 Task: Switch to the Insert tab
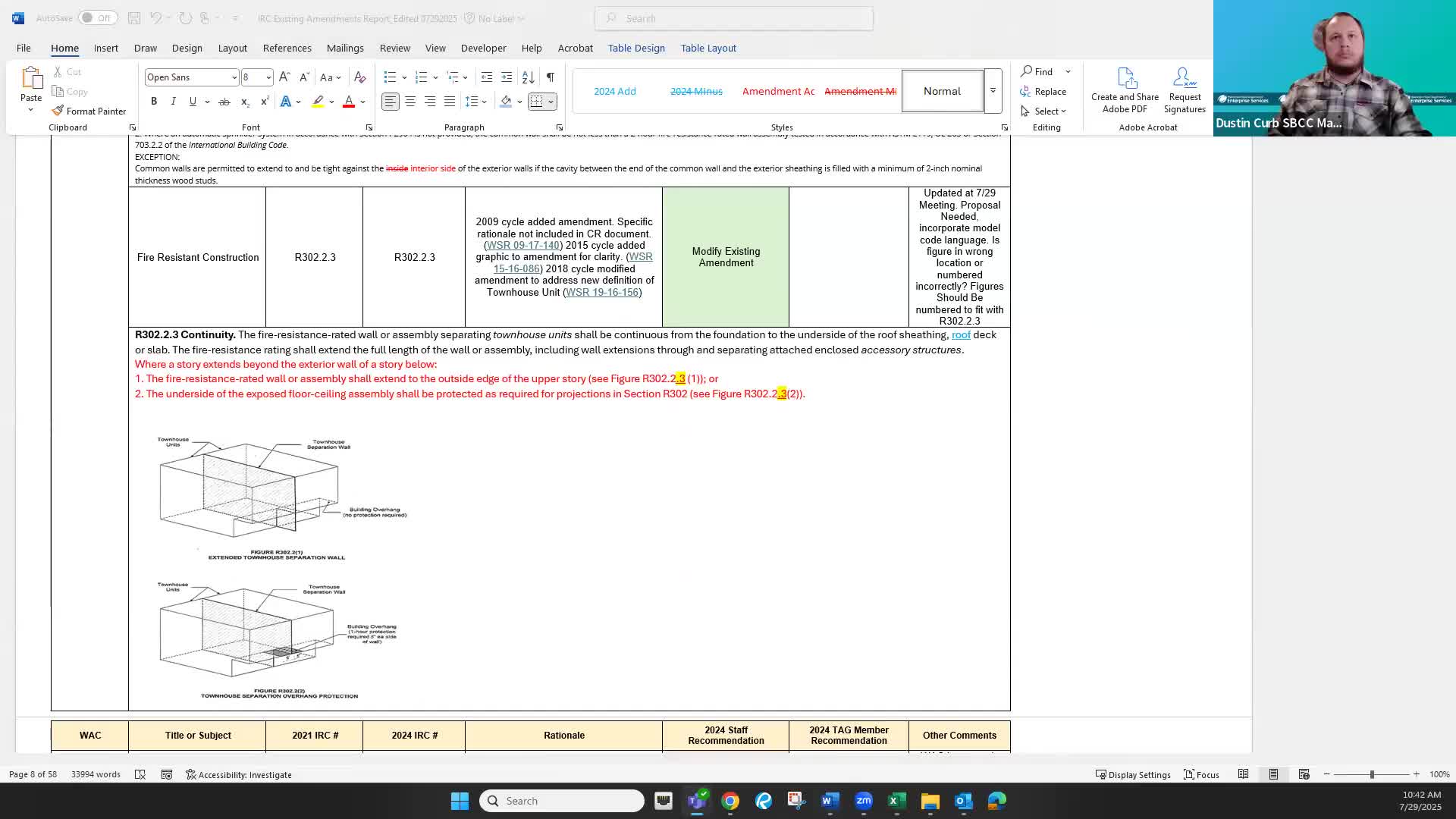click(106, 48)
